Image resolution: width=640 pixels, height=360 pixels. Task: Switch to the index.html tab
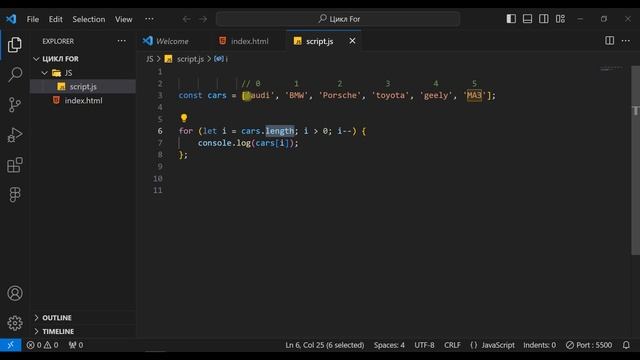[249, 41]
